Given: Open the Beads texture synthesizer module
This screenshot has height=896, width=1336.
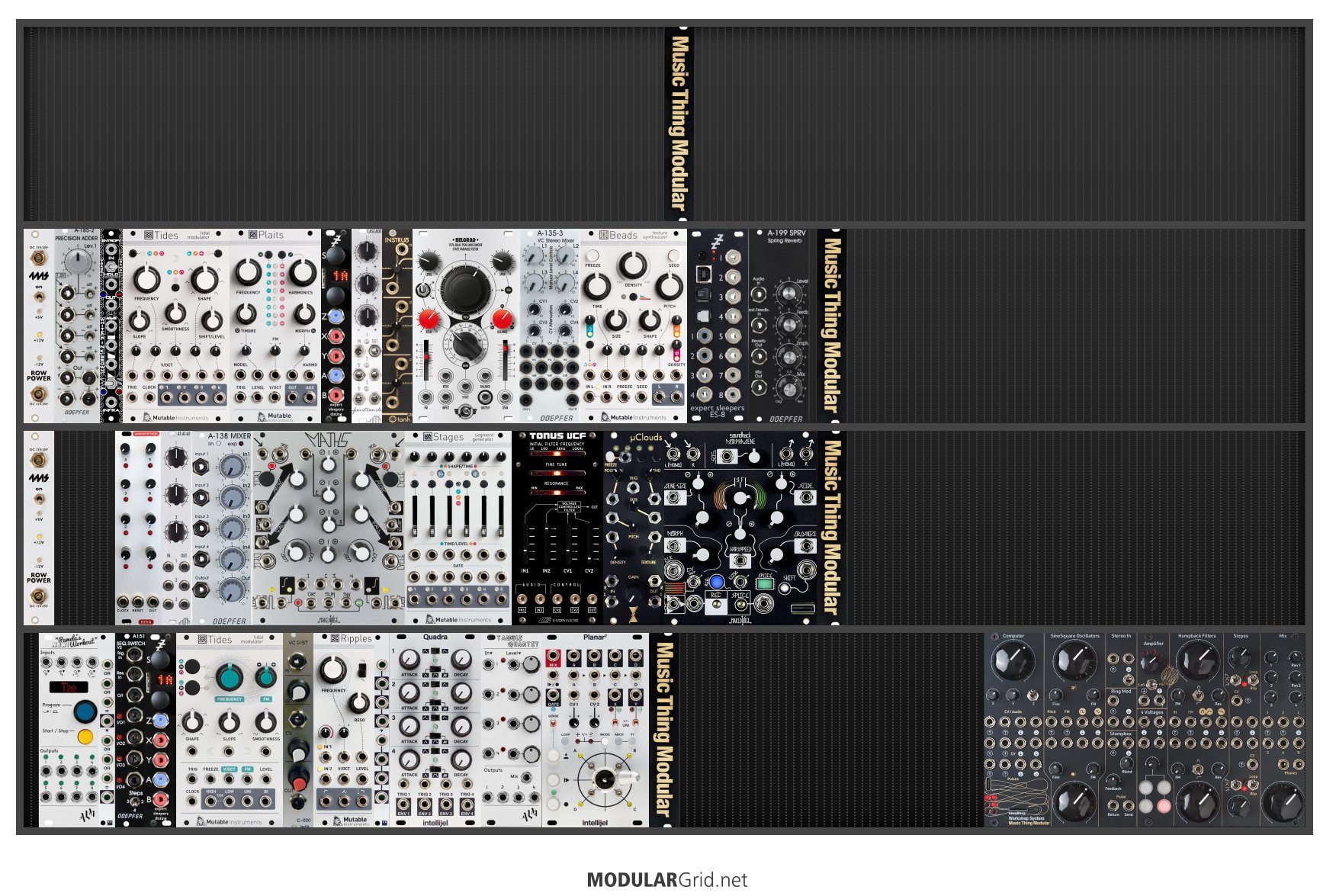Looking at the screenshot, I should pyautogui.click(x=634, y=326).
